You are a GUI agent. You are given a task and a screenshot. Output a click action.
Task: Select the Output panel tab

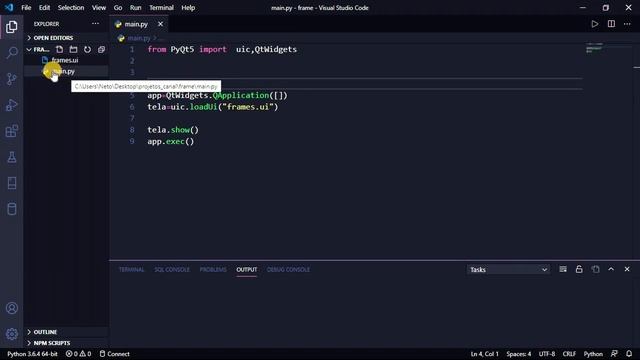coord(247,270)
